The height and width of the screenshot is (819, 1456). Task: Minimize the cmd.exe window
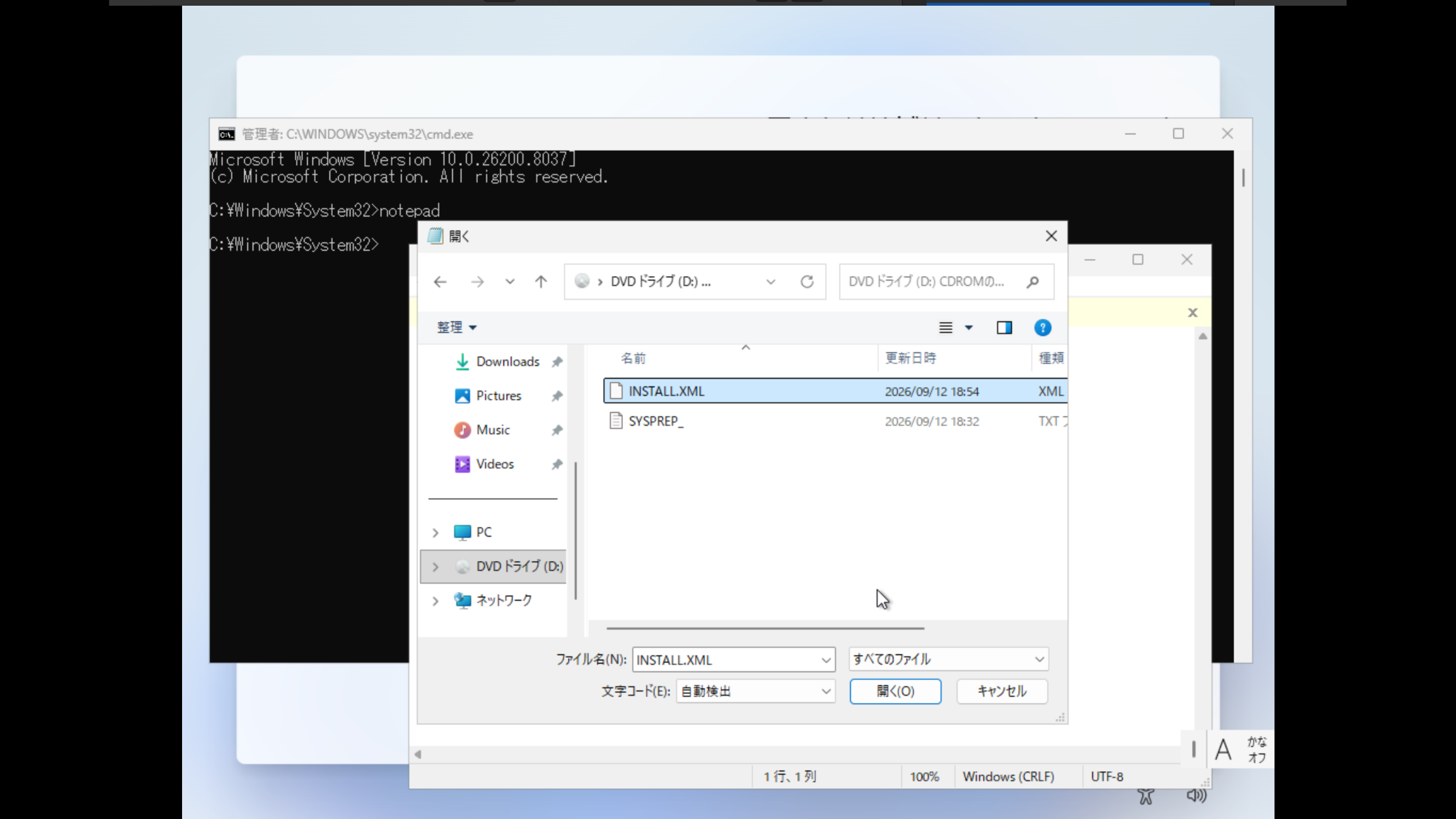pyautogui.click(x=1130, y=134)
